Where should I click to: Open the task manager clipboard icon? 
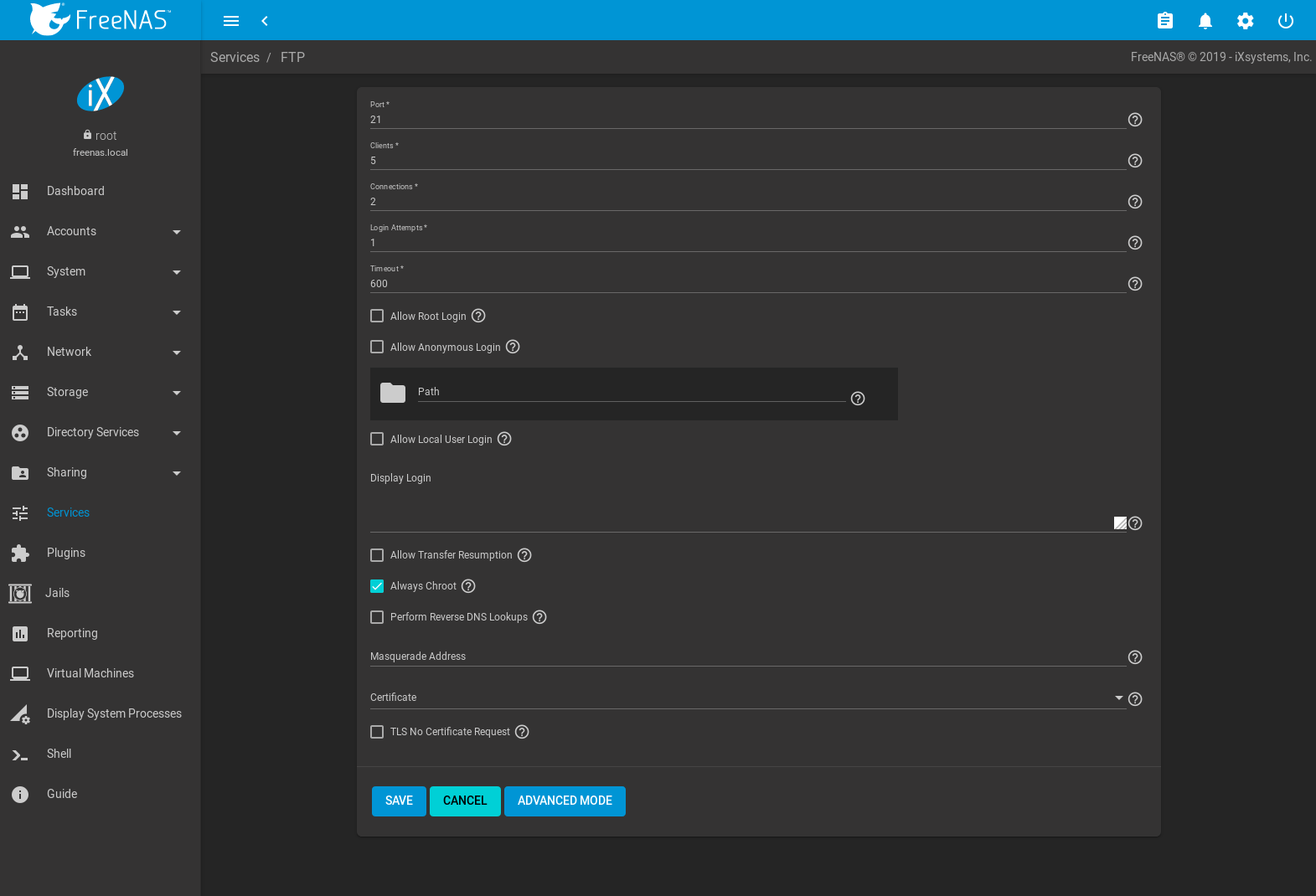coord(1165,21)
